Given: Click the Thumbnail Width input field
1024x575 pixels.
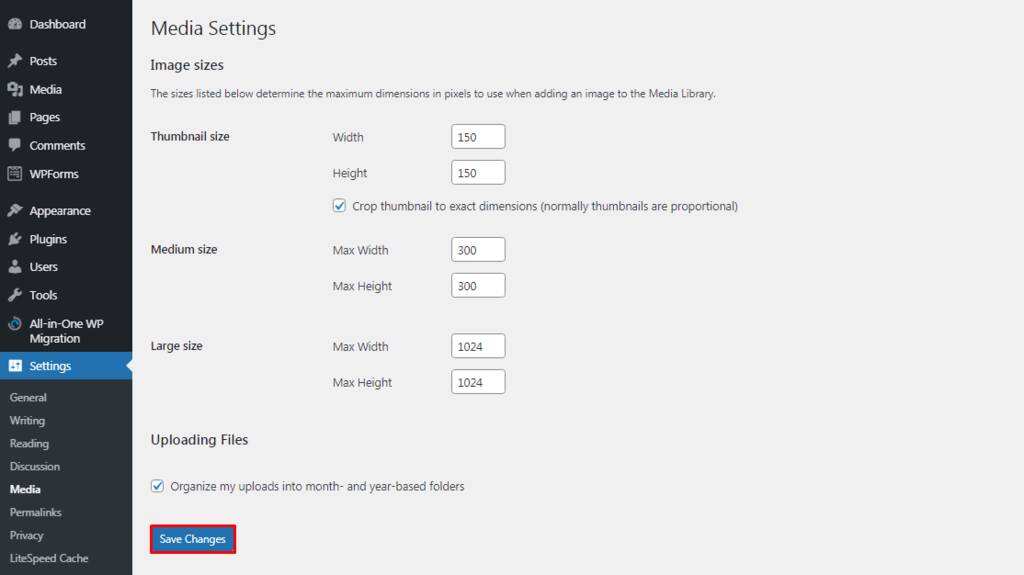Looking at the screenshot, I should click(x=478, y=137).
